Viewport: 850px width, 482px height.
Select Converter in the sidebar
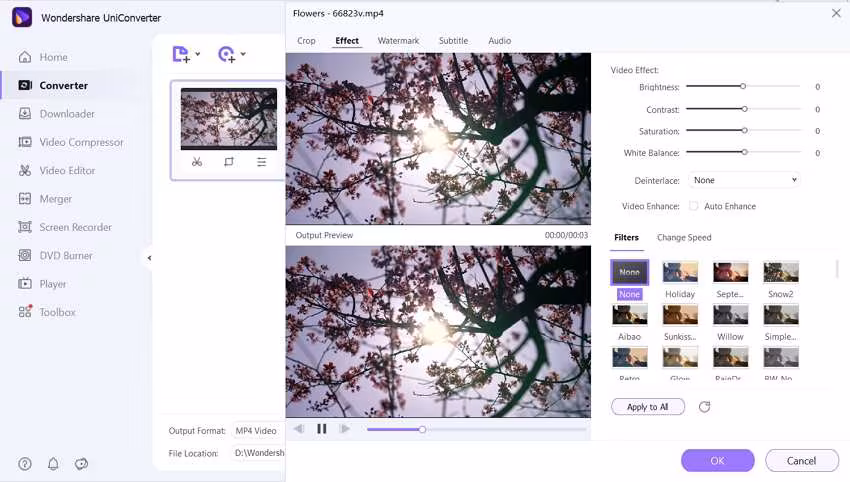[53, 85]
